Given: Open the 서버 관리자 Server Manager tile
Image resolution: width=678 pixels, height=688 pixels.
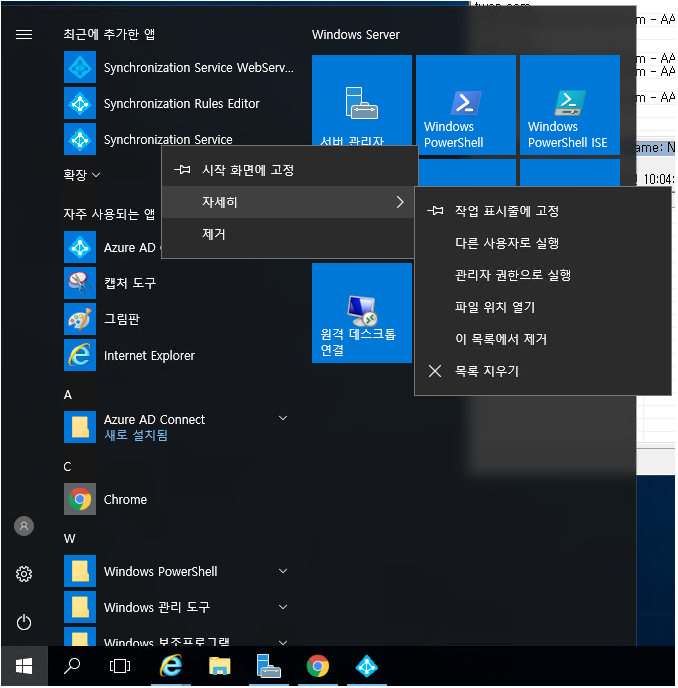Looking at the screenshot, I should (x=362, y=101).
